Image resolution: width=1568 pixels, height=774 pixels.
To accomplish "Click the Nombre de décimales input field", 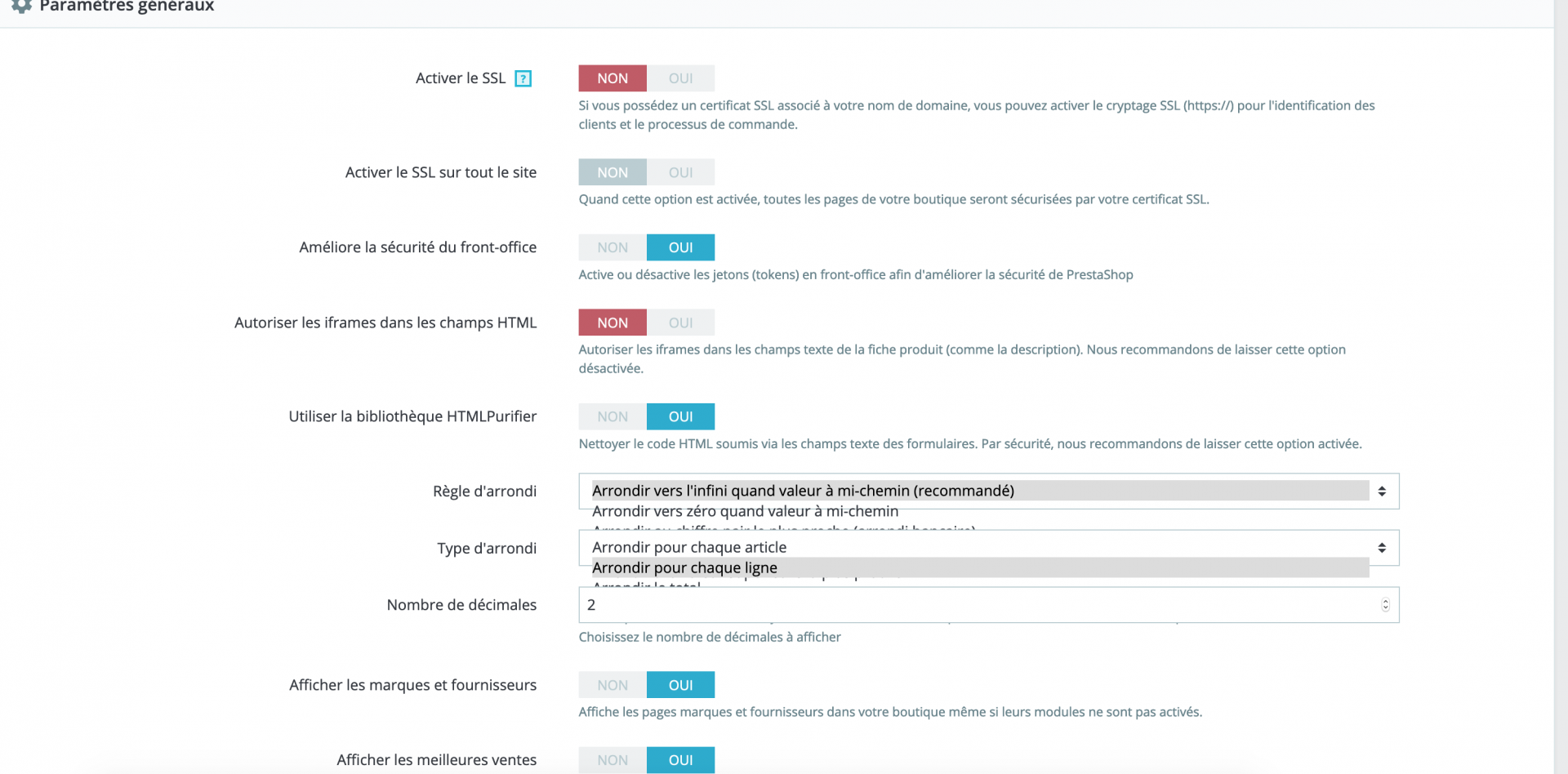I will point(989,605).
